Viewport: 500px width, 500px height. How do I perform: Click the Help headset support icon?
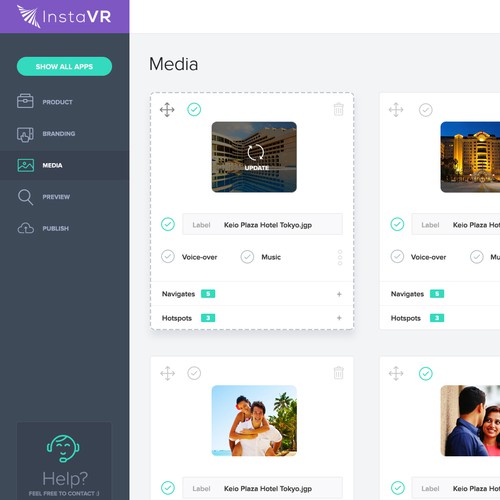click(x=63, y=448)
